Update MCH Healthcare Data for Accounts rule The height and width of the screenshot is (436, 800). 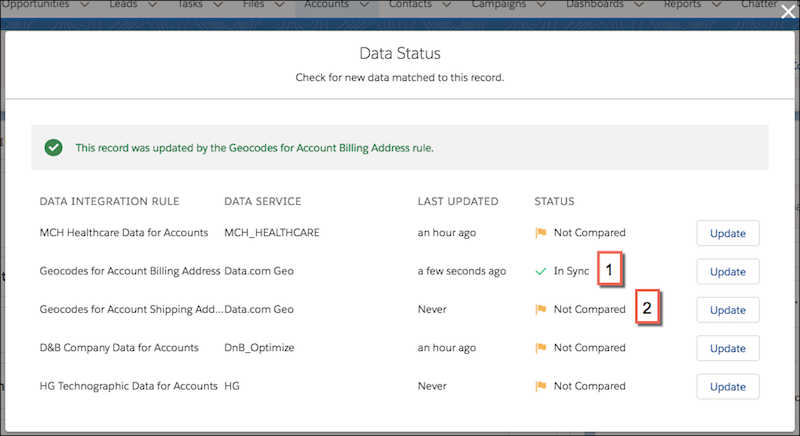(728, 233)
